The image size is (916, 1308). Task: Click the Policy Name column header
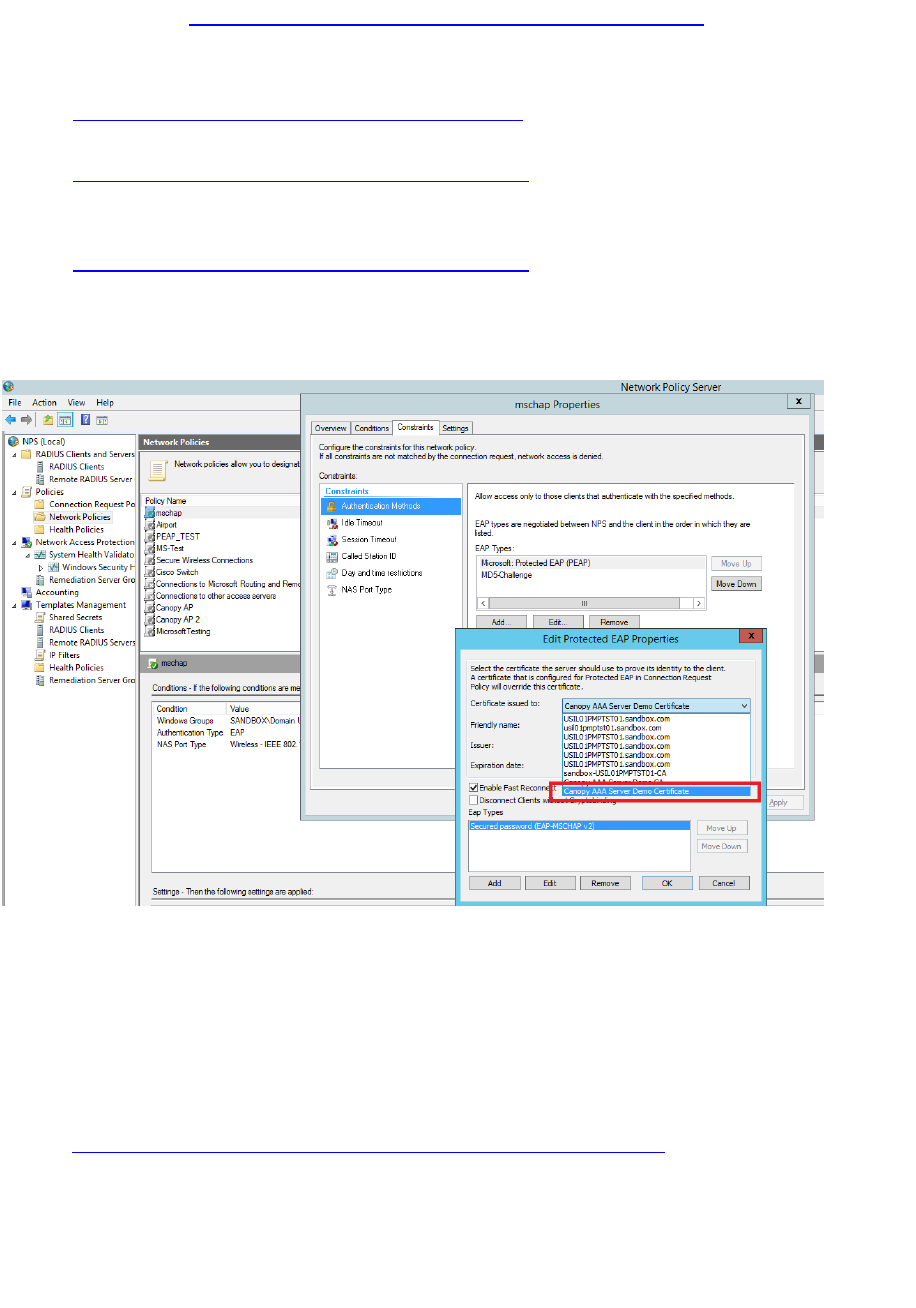pyautogui.click(x=165, y=500)
